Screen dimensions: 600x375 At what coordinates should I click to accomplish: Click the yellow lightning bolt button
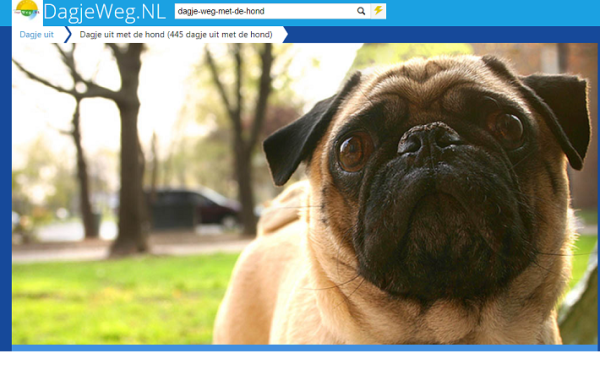point(378,11)
